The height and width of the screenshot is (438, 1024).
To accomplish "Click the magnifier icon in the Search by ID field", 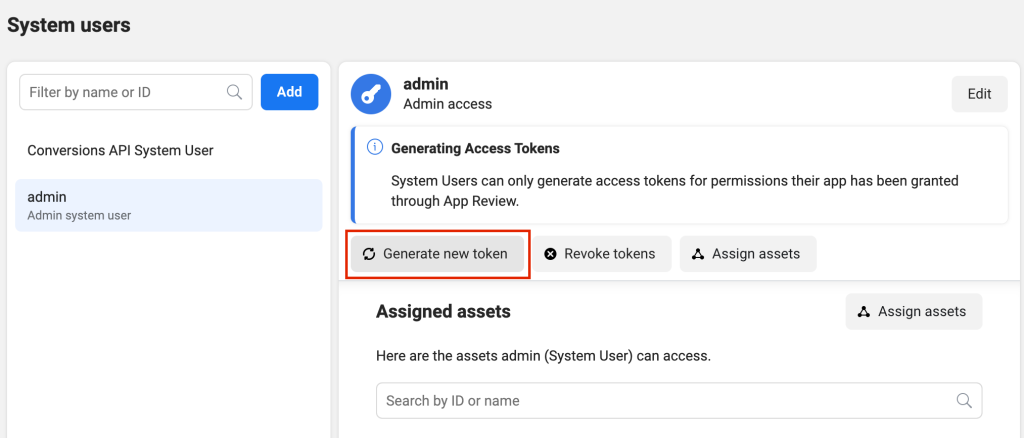I will point(964,401).
